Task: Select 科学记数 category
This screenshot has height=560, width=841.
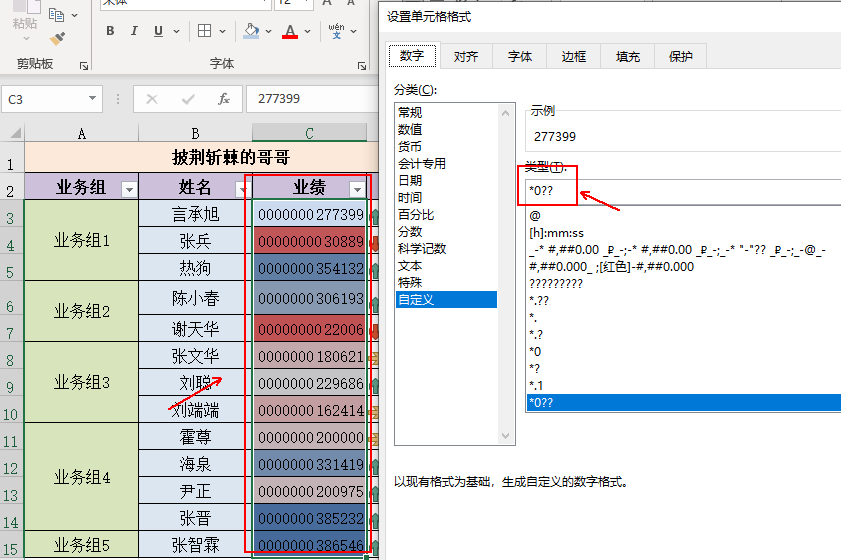Action: click(447, 248)
